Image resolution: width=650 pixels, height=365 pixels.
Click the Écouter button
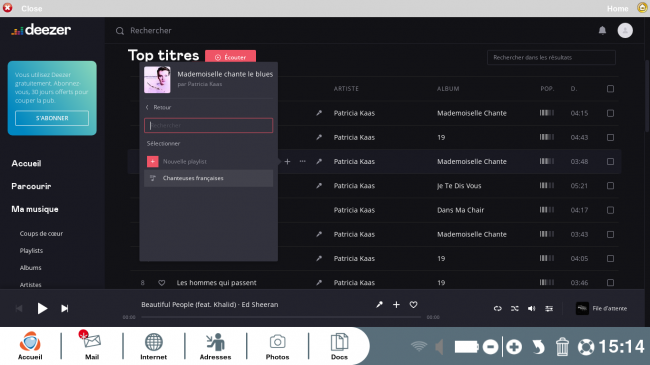pos(230,57)
